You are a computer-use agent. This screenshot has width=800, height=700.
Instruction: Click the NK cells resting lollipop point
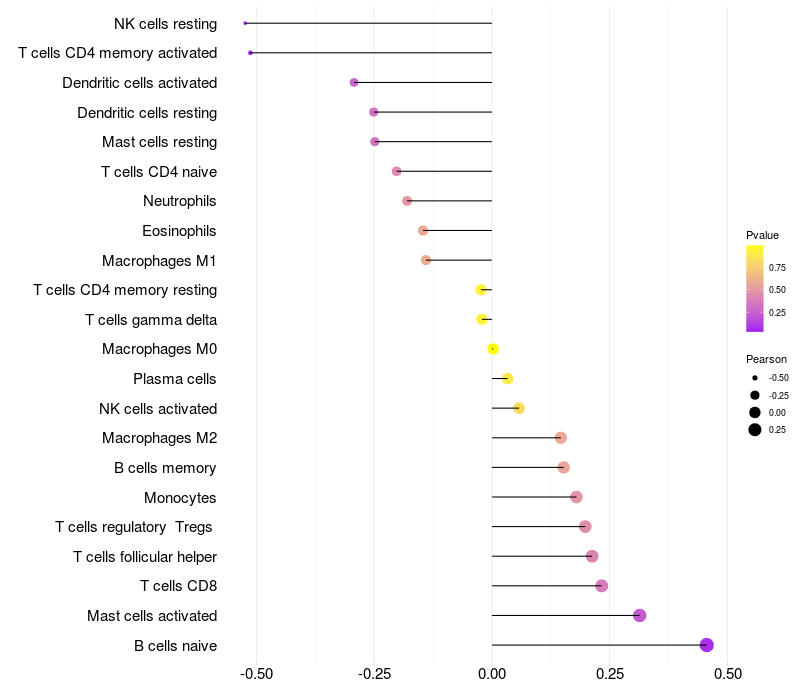pyautogui.click(x=245, y=23)
